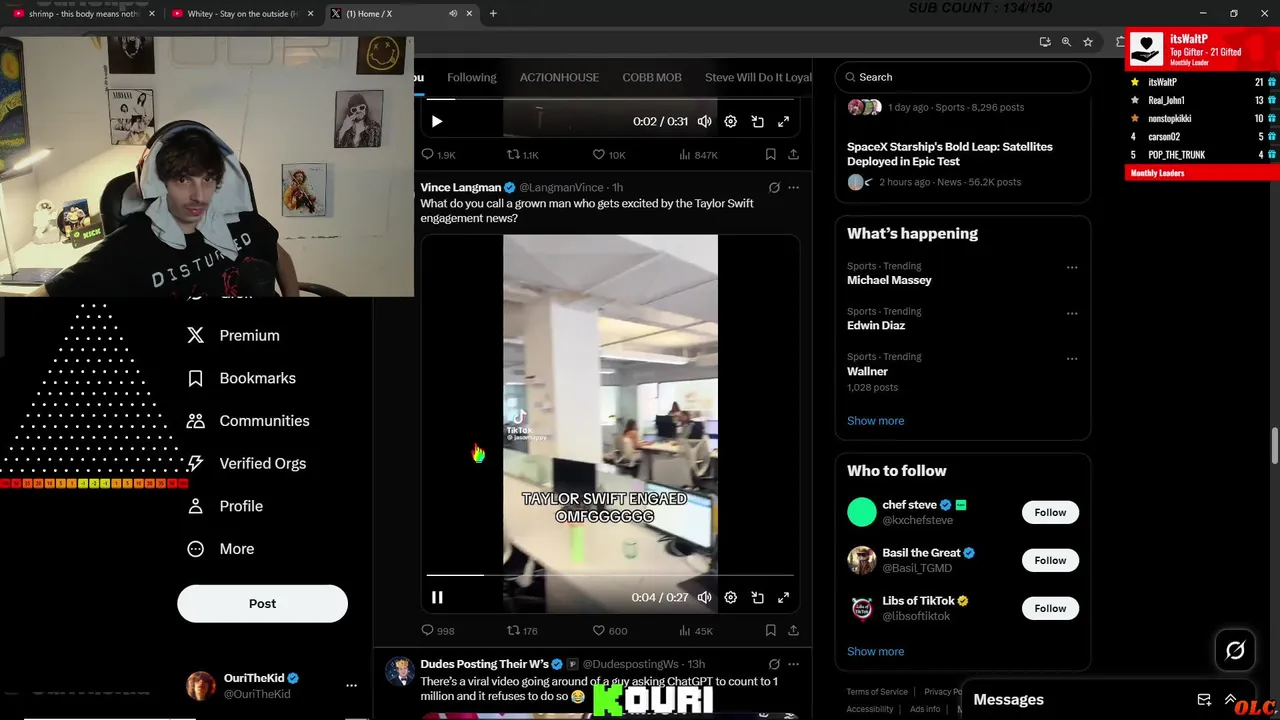Open SpaceX Starship's Bold Leap story

click(950, 154)
